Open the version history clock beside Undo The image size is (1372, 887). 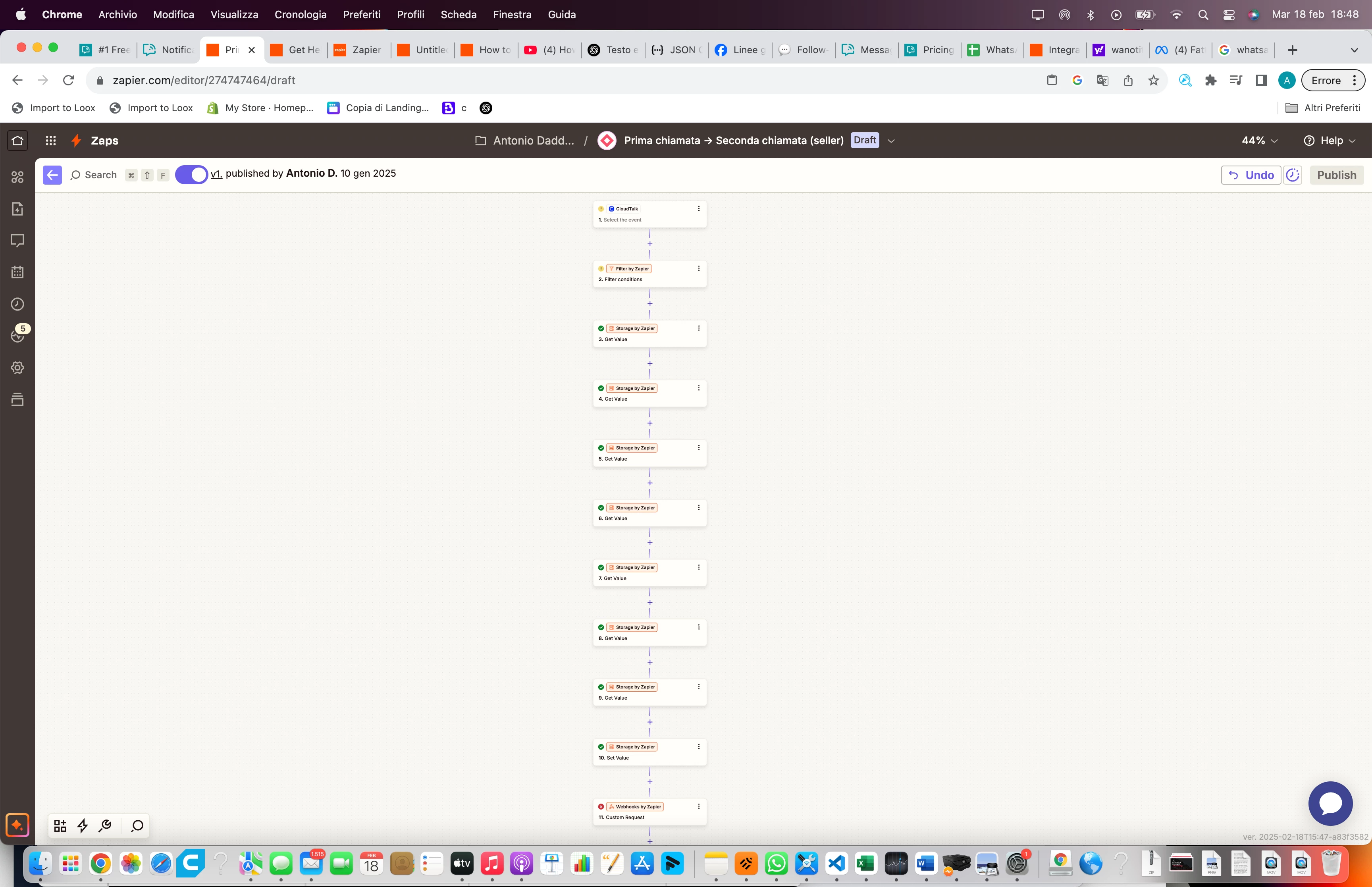1293,175
